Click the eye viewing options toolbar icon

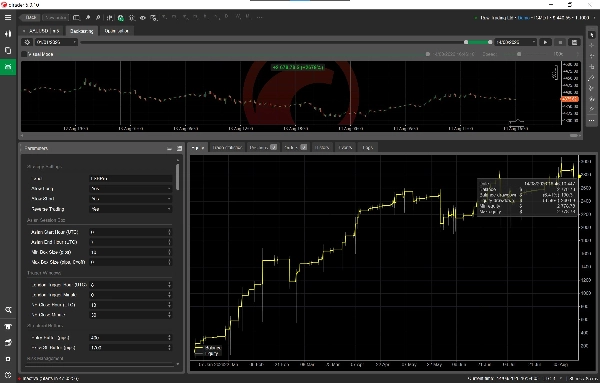[x=143, y=18]
